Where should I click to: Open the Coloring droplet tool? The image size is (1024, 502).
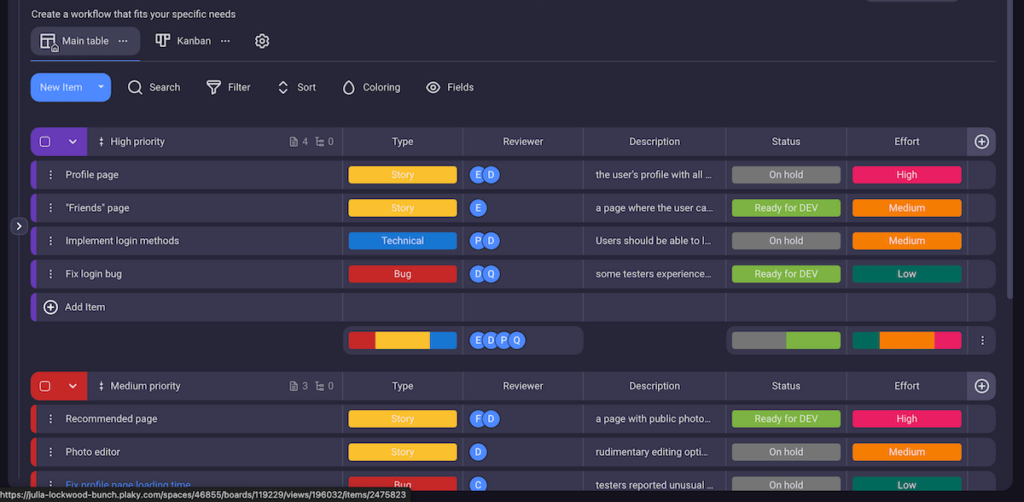(348, 87)
